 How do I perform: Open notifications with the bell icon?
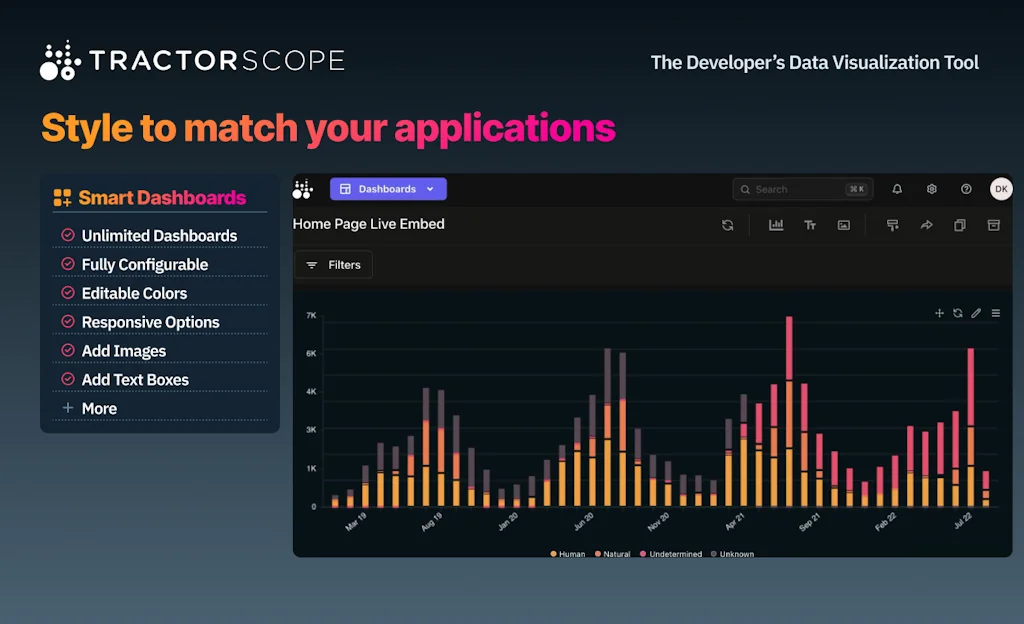point(897,189)
